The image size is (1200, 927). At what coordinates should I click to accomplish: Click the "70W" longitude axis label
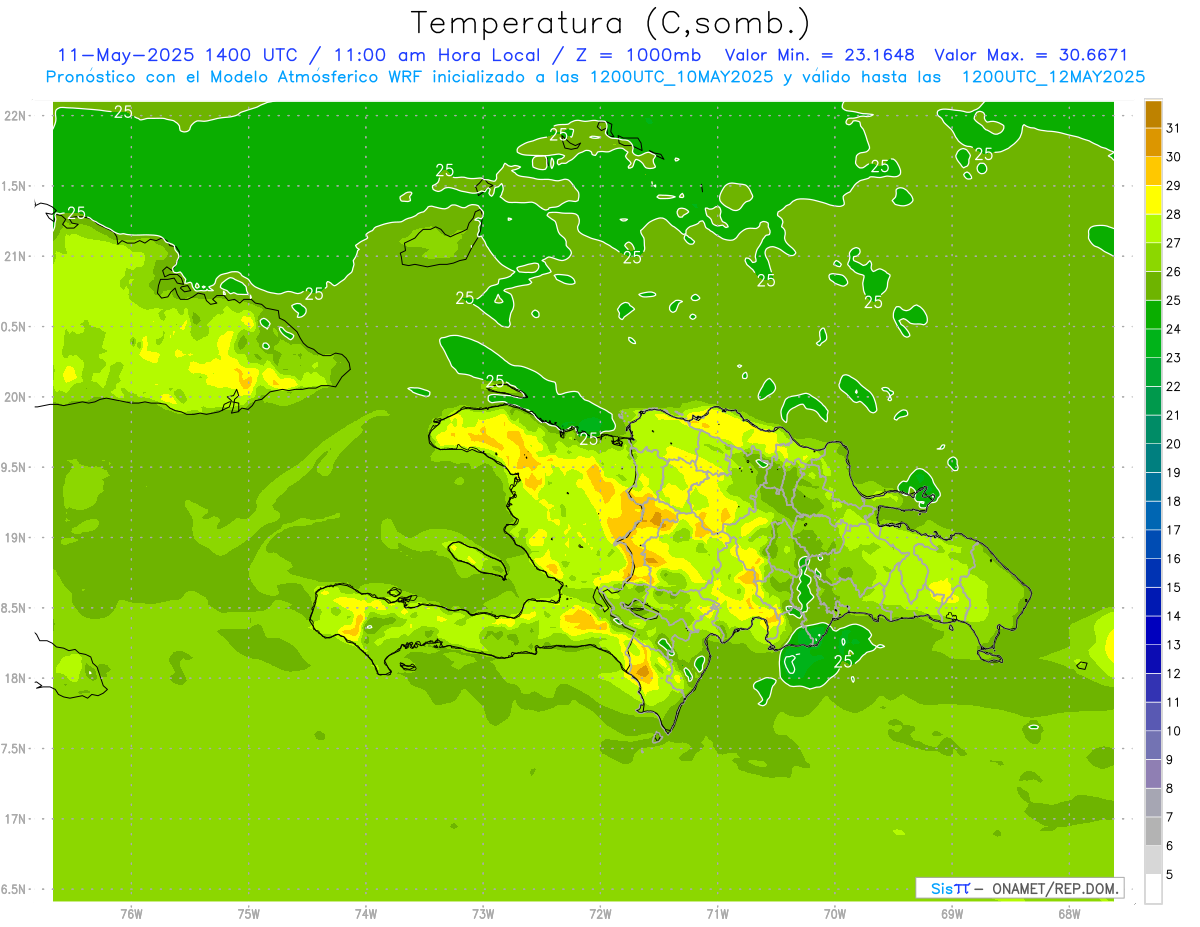(x=835, y=915)
